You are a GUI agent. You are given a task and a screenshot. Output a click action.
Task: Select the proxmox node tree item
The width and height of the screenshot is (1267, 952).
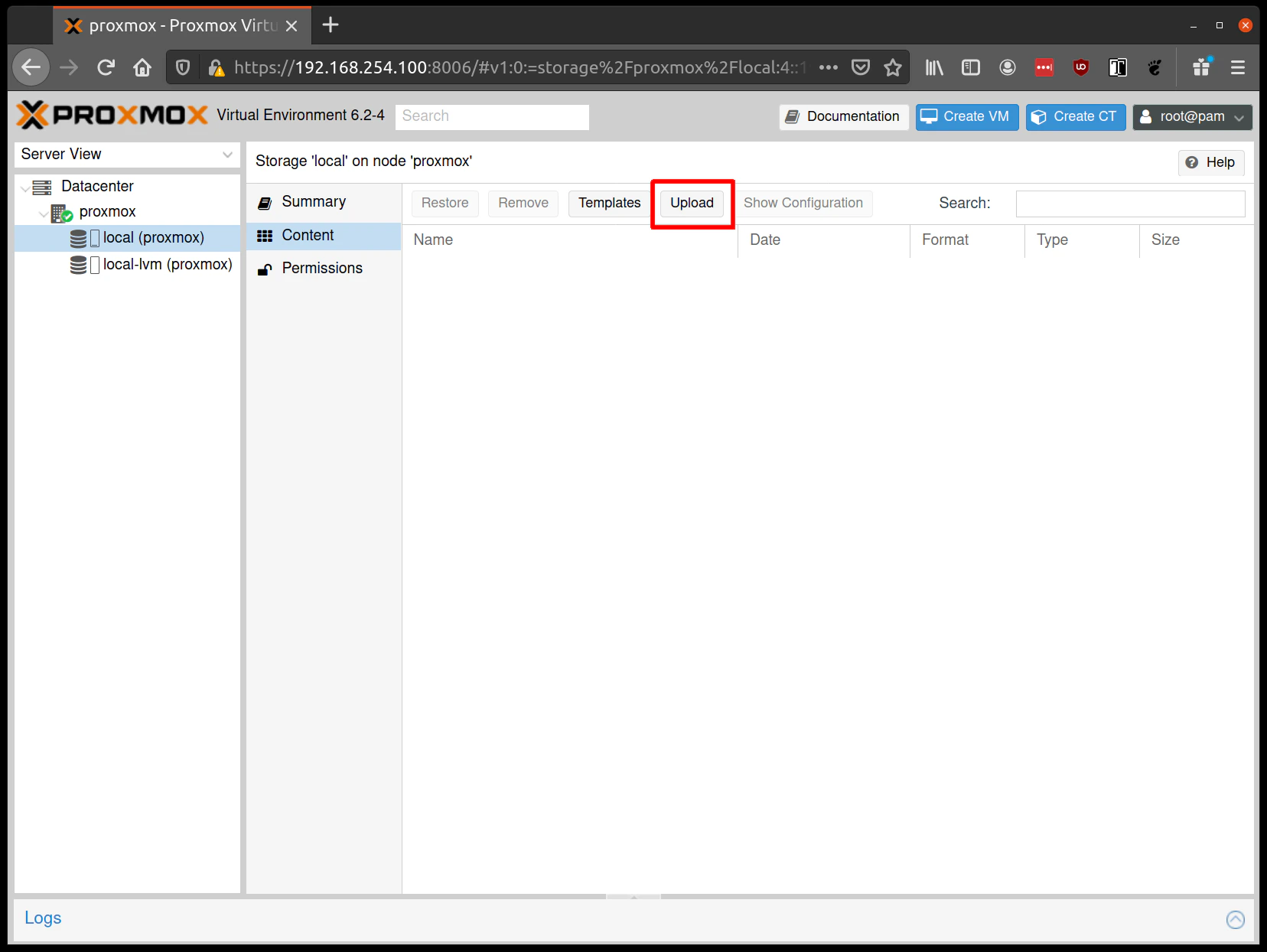point(127,212)
